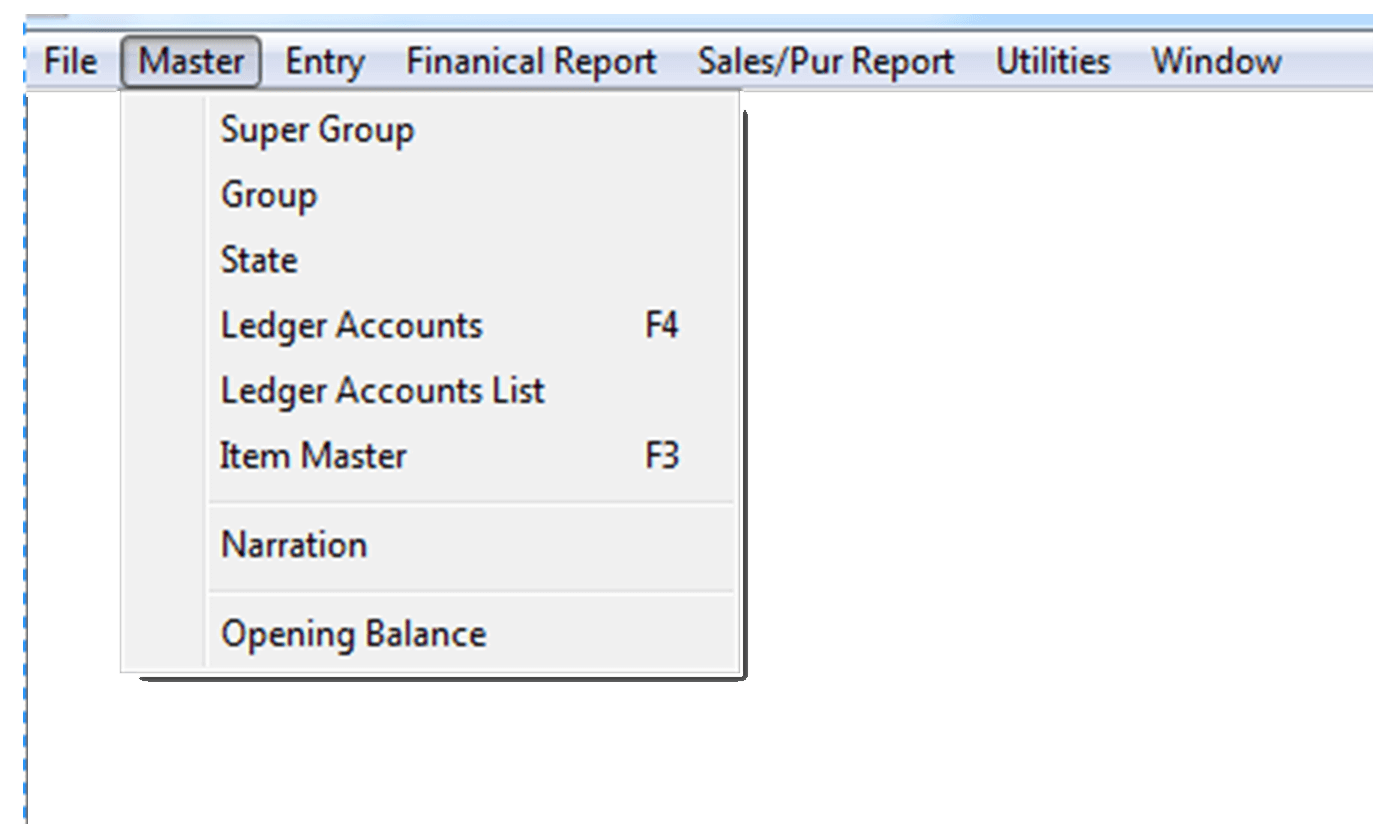Viewport: 1396px width, 837px height.
Task: Select Item Master in the menu
Action: tap(472, 456)
